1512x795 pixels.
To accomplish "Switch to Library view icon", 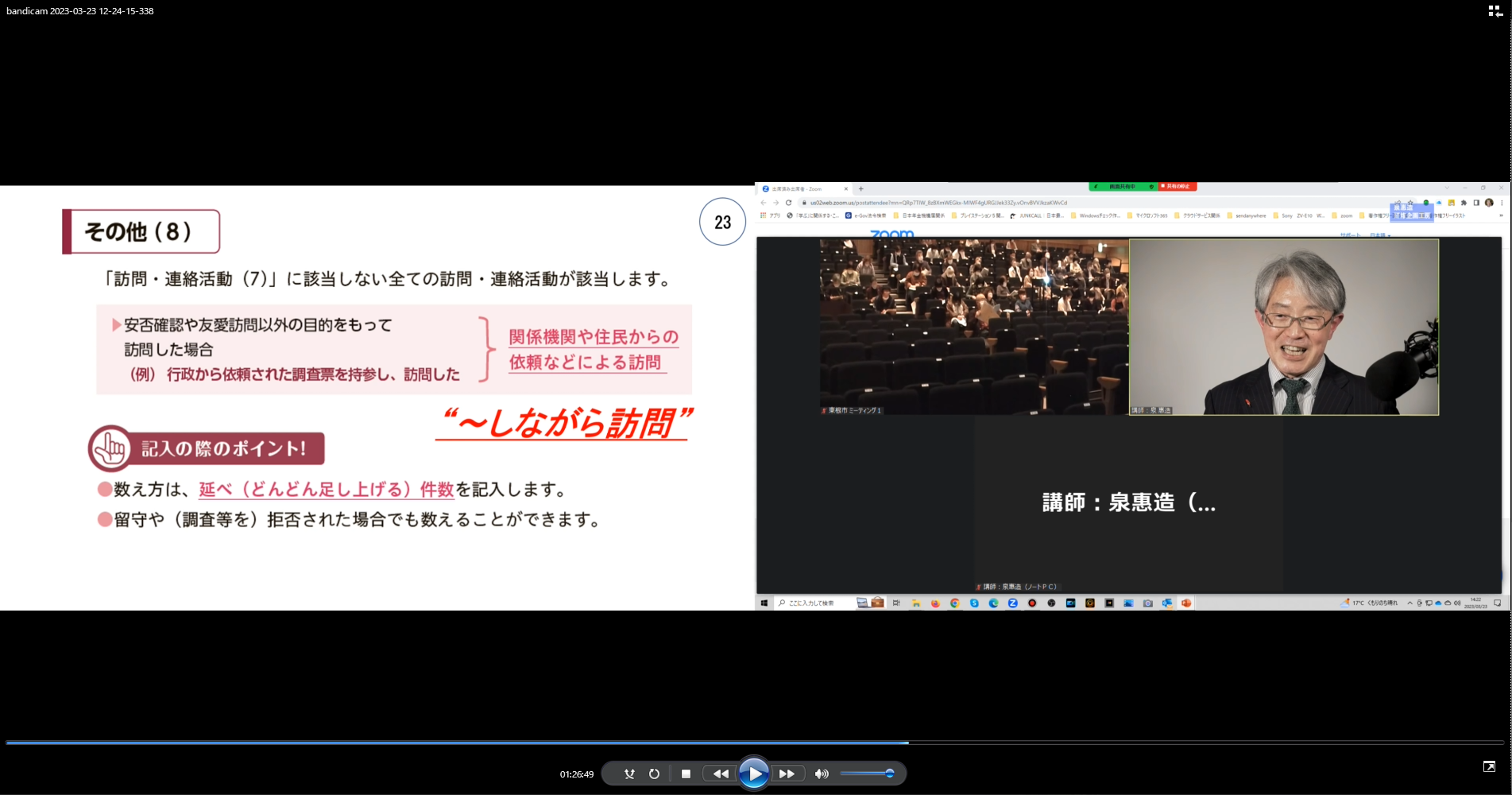I will click(1495, 11).
